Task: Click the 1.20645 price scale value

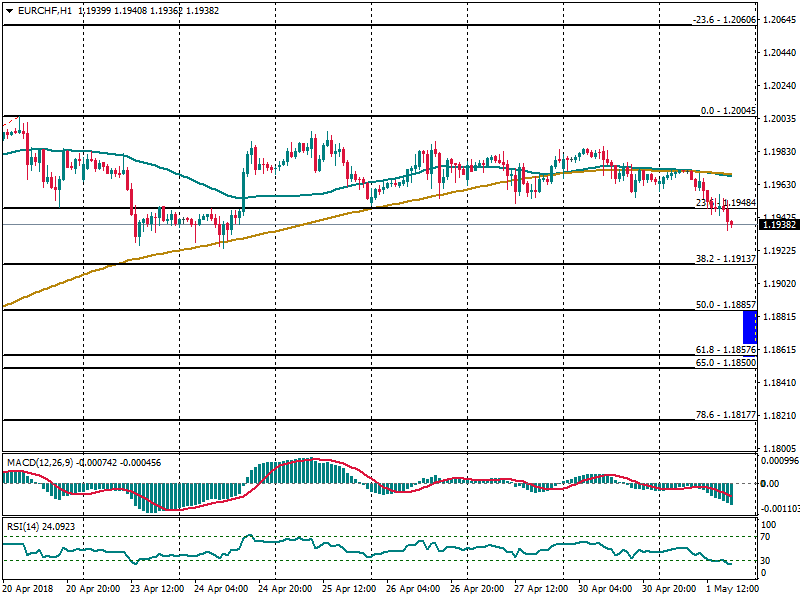Action: click(x=779, y=20)
